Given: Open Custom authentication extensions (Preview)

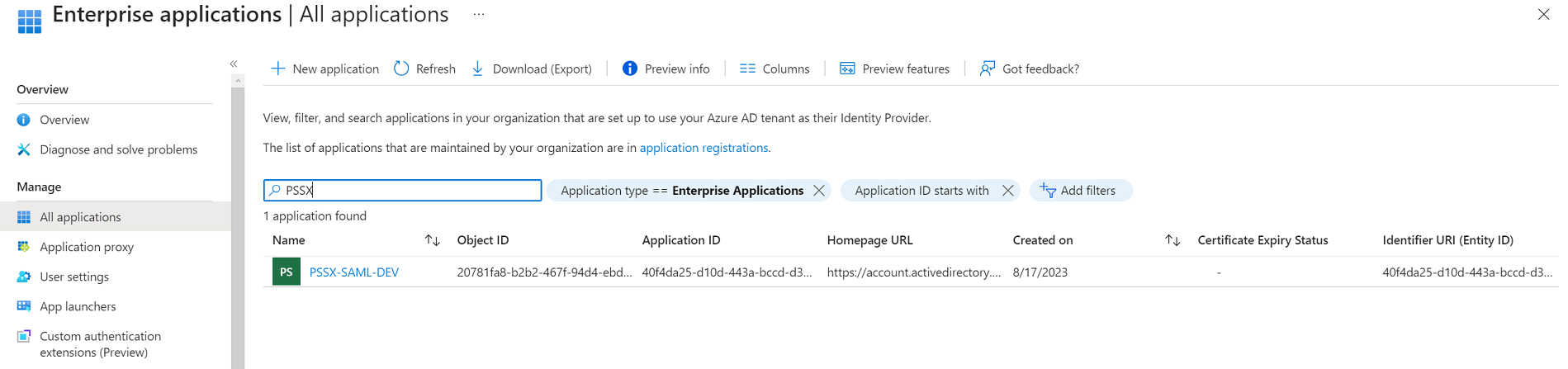Looking at the screenshot, I should click(x=101, y=344).
